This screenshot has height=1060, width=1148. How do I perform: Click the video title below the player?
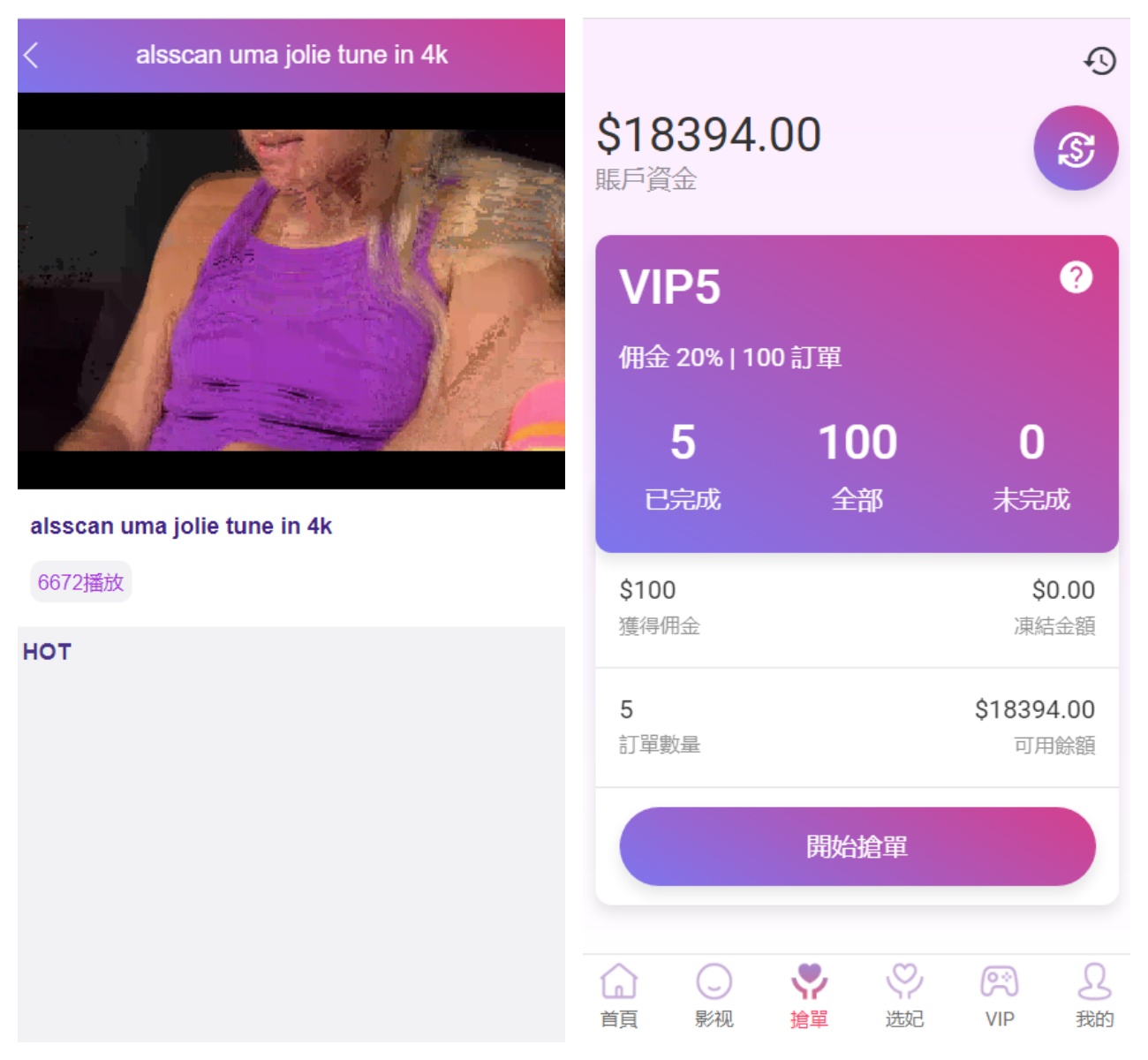tap(181, 526)
